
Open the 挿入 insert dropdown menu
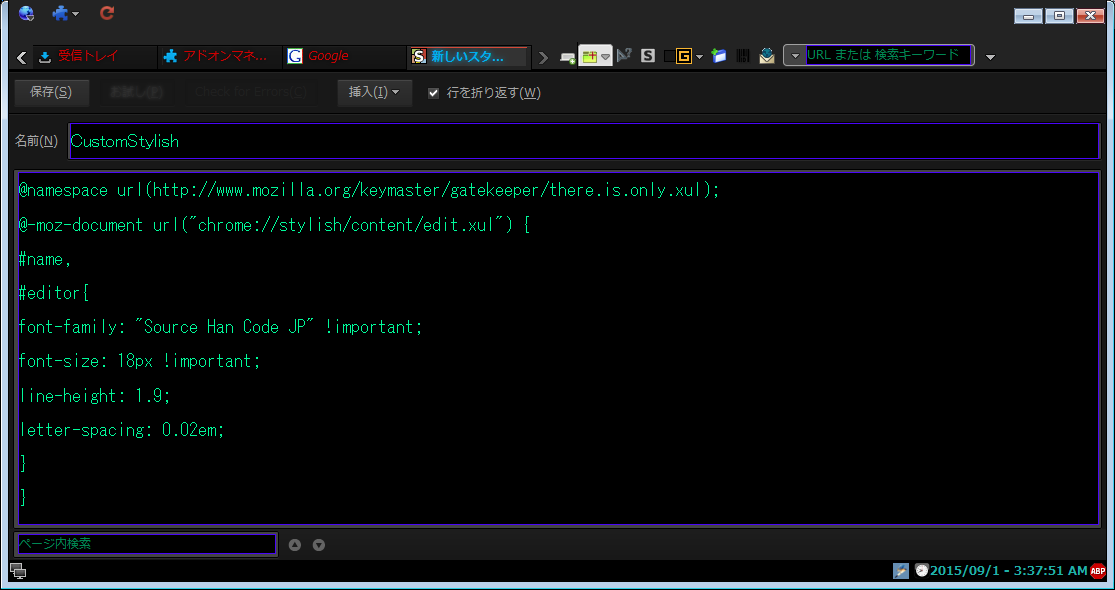pos(374,93)
